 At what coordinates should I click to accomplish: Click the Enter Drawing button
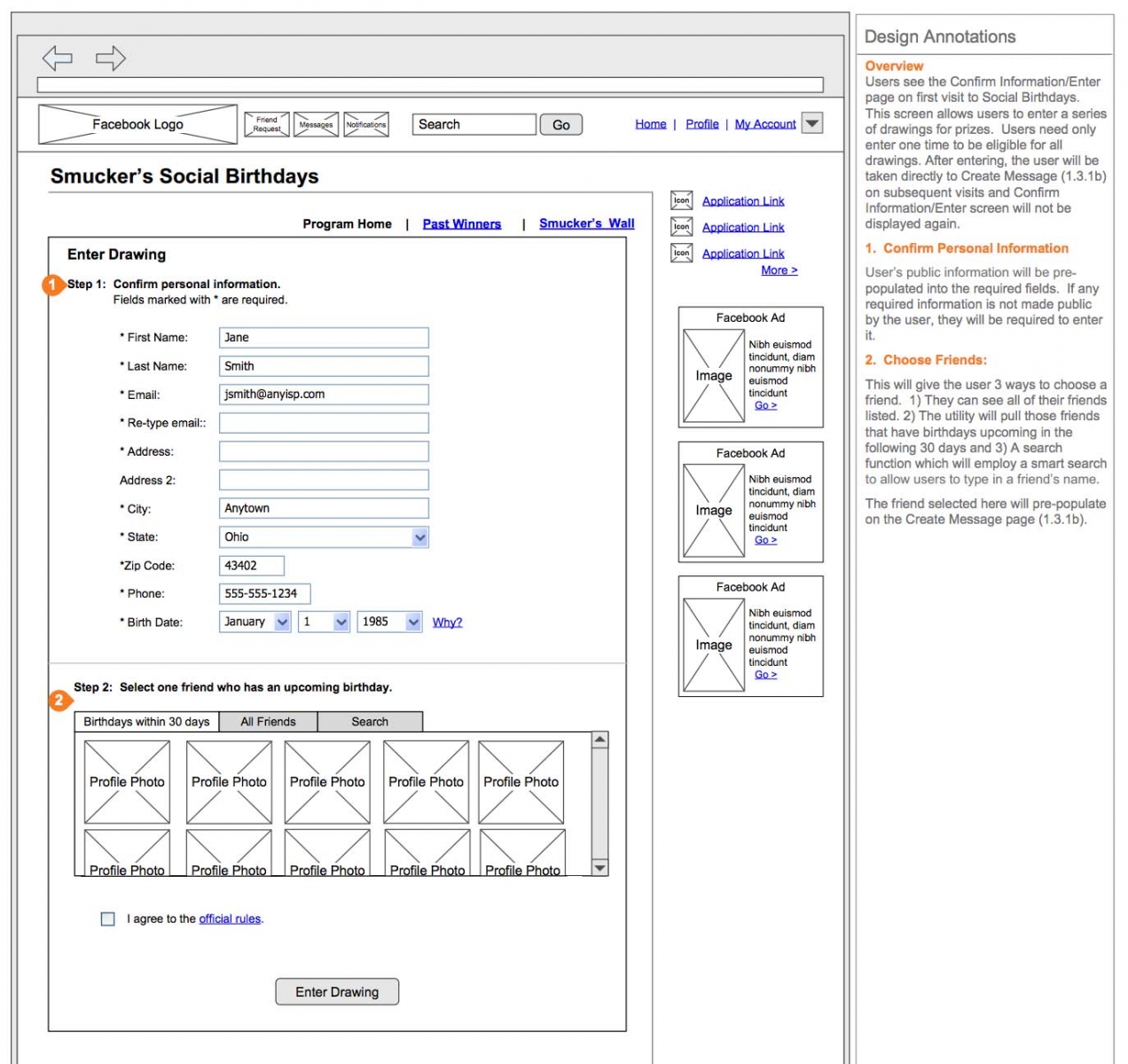337,992
